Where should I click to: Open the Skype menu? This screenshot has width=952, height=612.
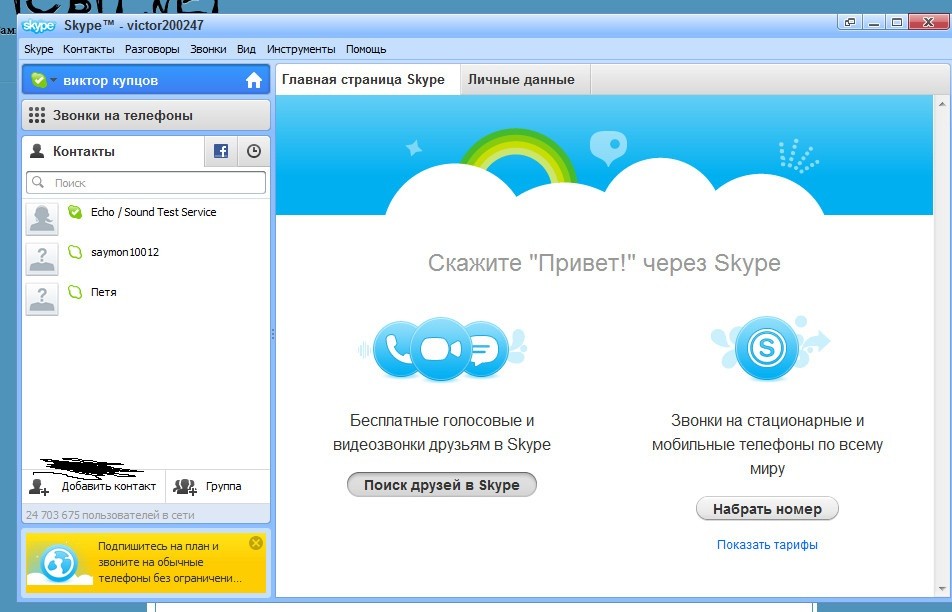coord(38,49)
